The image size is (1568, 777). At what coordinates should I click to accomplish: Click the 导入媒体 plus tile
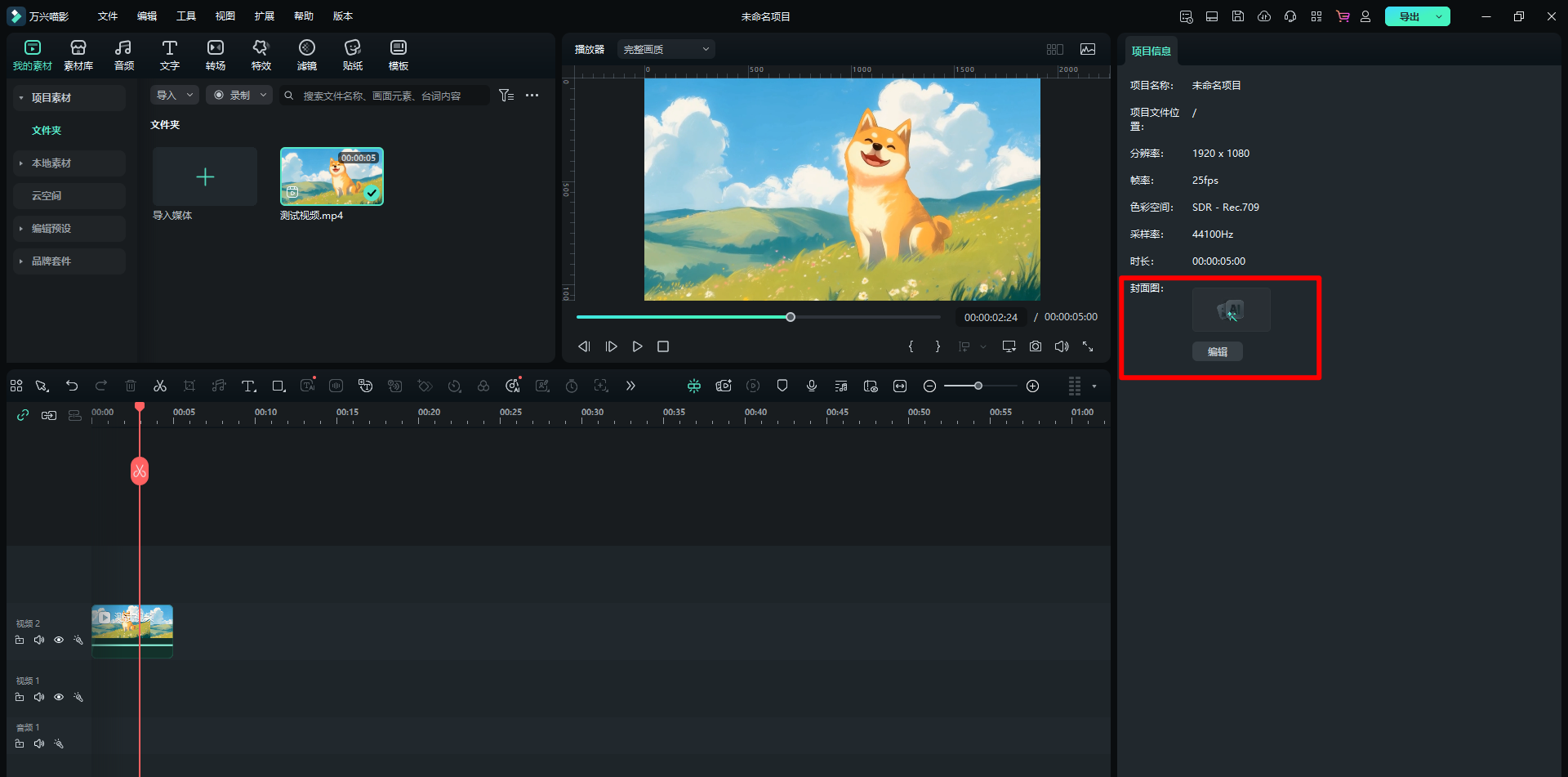tap(205, 176)
